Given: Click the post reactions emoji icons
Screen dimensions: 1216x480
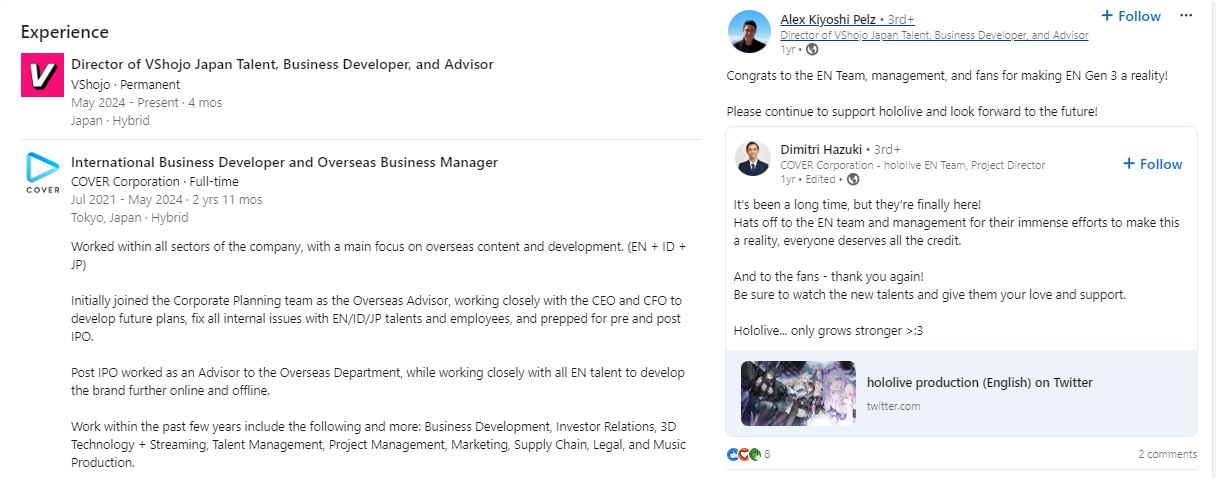Looking at the screenshot, I should pyautogui.click(x=745, y=454).
